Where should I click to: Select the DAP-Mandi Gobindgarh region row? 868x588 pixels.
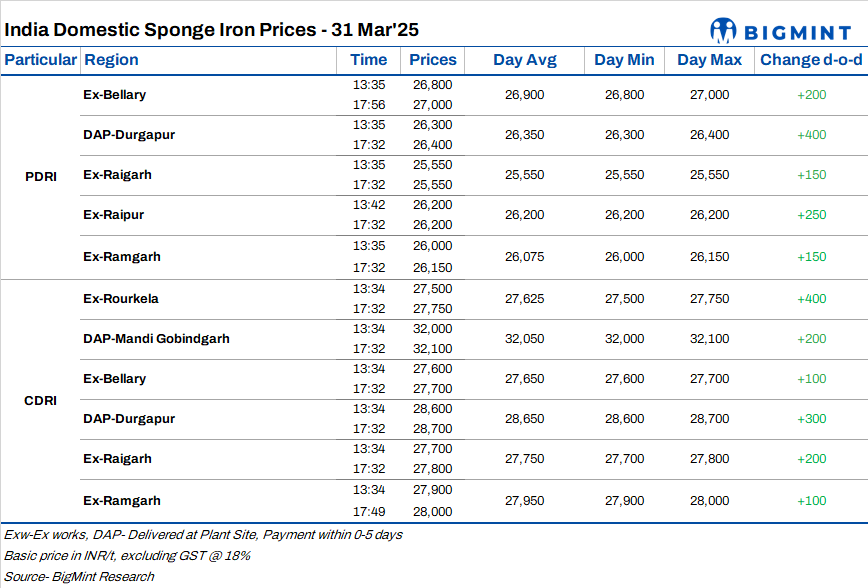156,338
